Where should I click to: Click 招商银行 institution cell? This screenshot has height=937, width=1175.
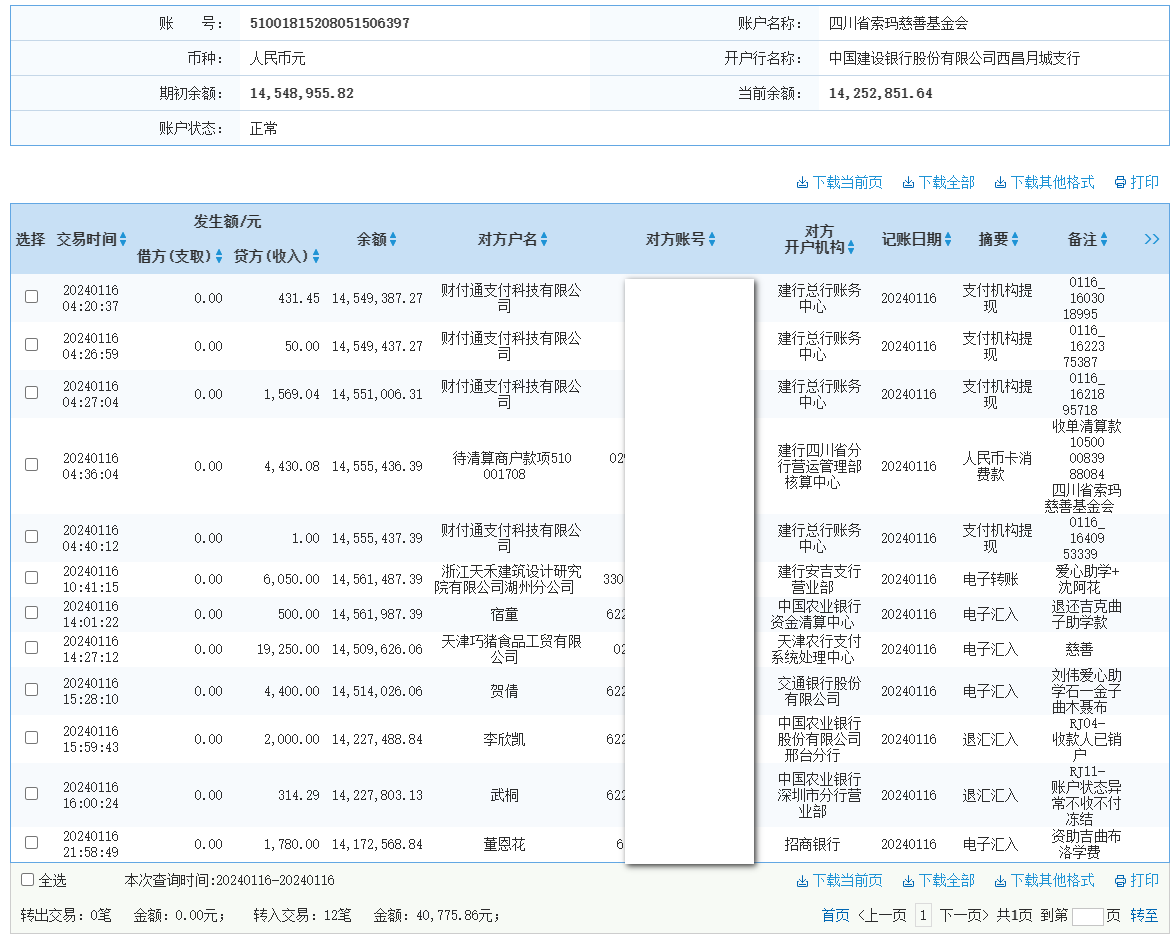click(812, 845)
